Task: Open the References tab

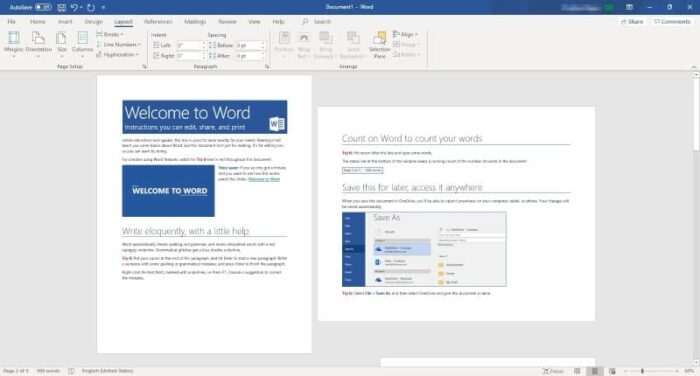Action: point(158,21)
